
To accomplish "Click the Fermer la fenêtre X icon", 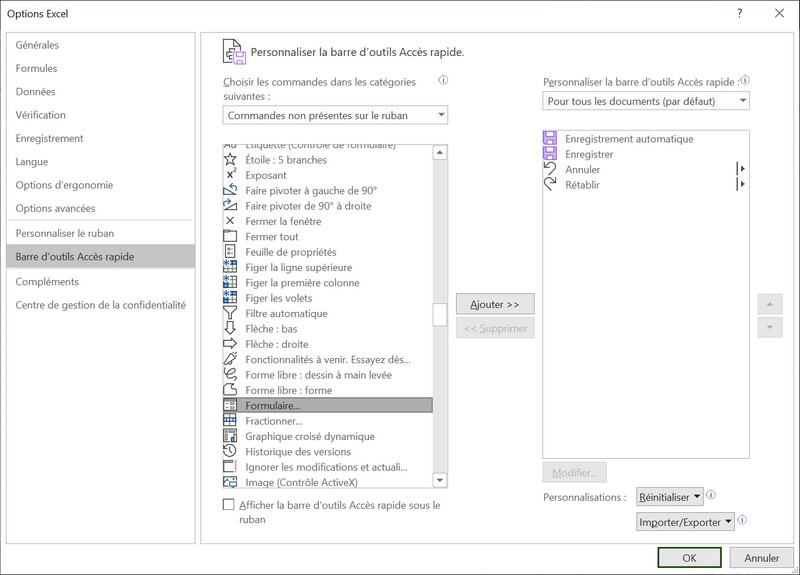I will (x=230, y=221).
